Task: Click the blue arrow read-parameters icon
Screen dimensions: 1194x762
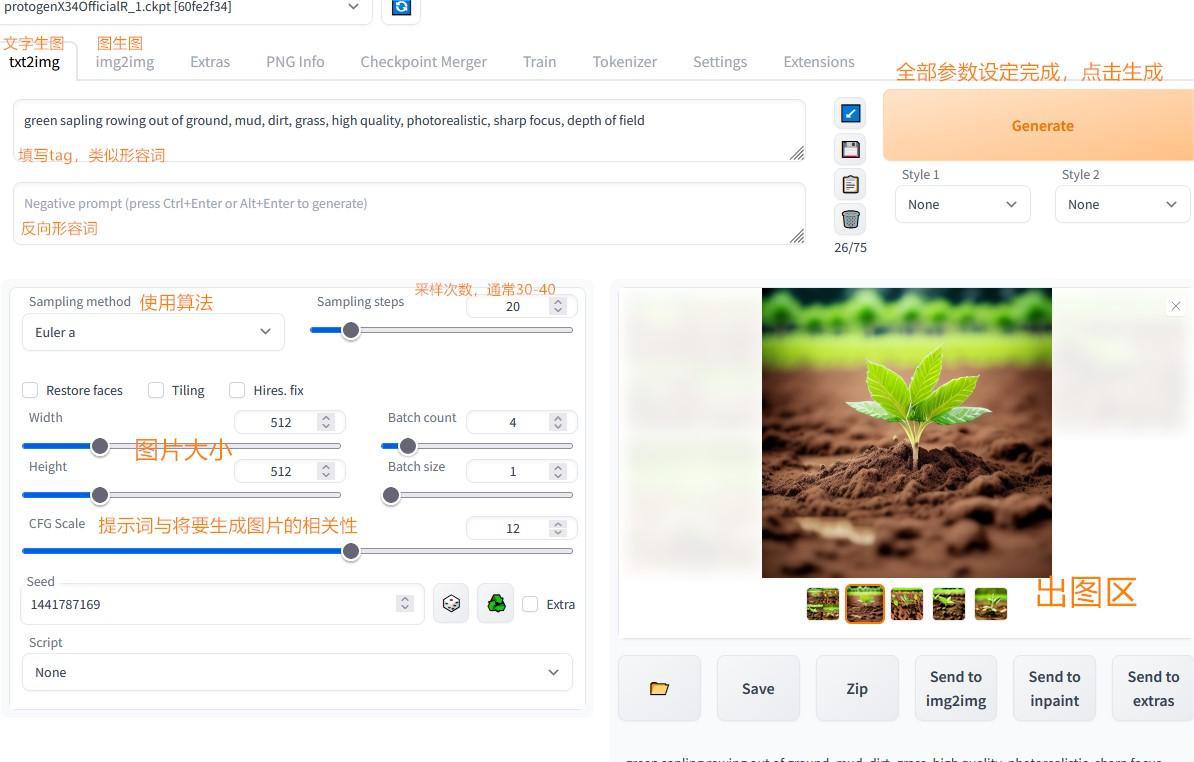Action: pyautogui.click(x=850, y=114)
